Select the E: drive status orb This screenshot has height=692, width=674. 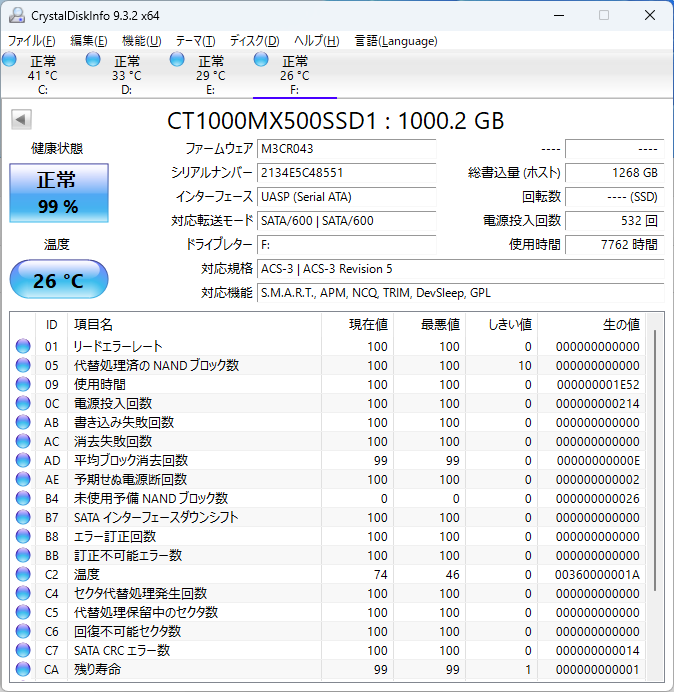point(177,60)
